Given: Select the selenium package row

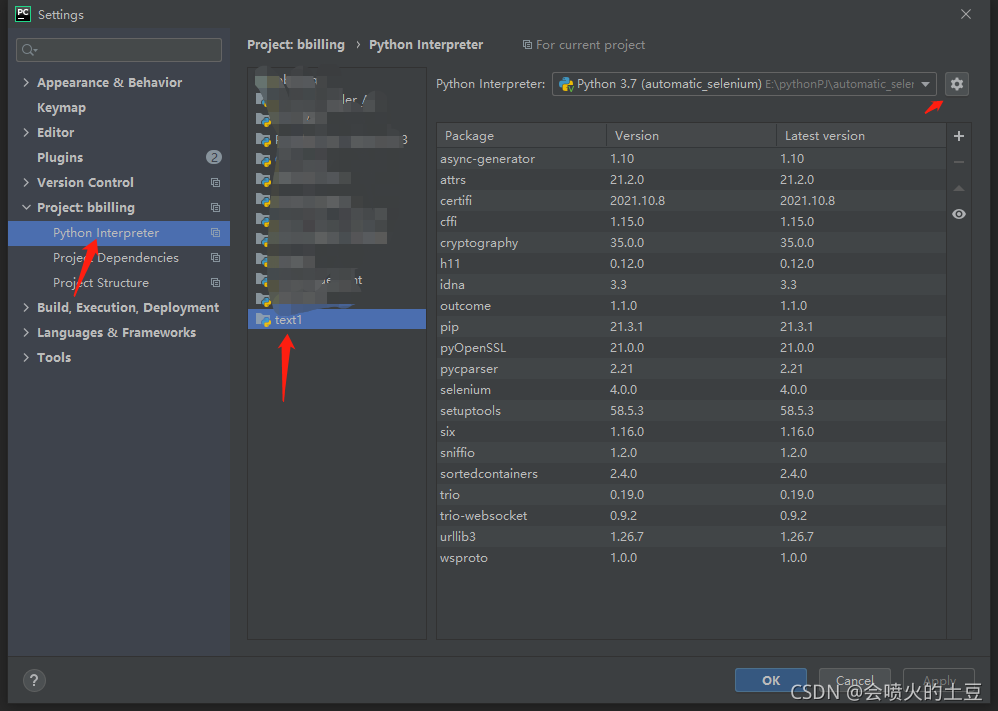Looking at the screenshot, I should 691,390.
